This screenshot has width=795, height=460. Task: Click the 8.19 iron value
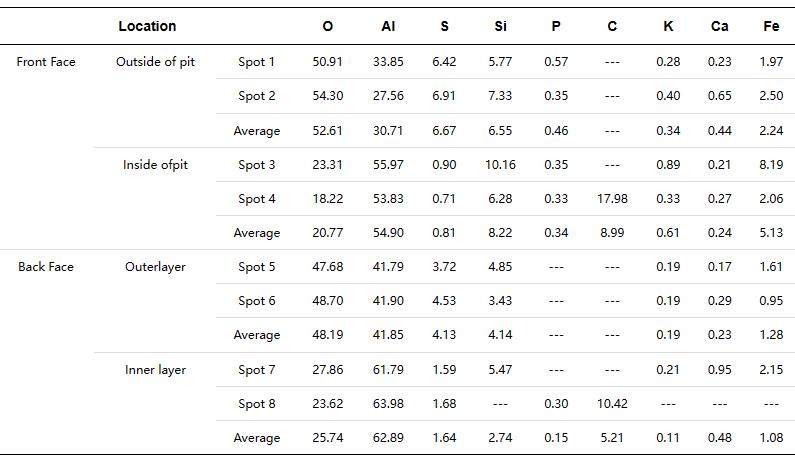(771, 165)
